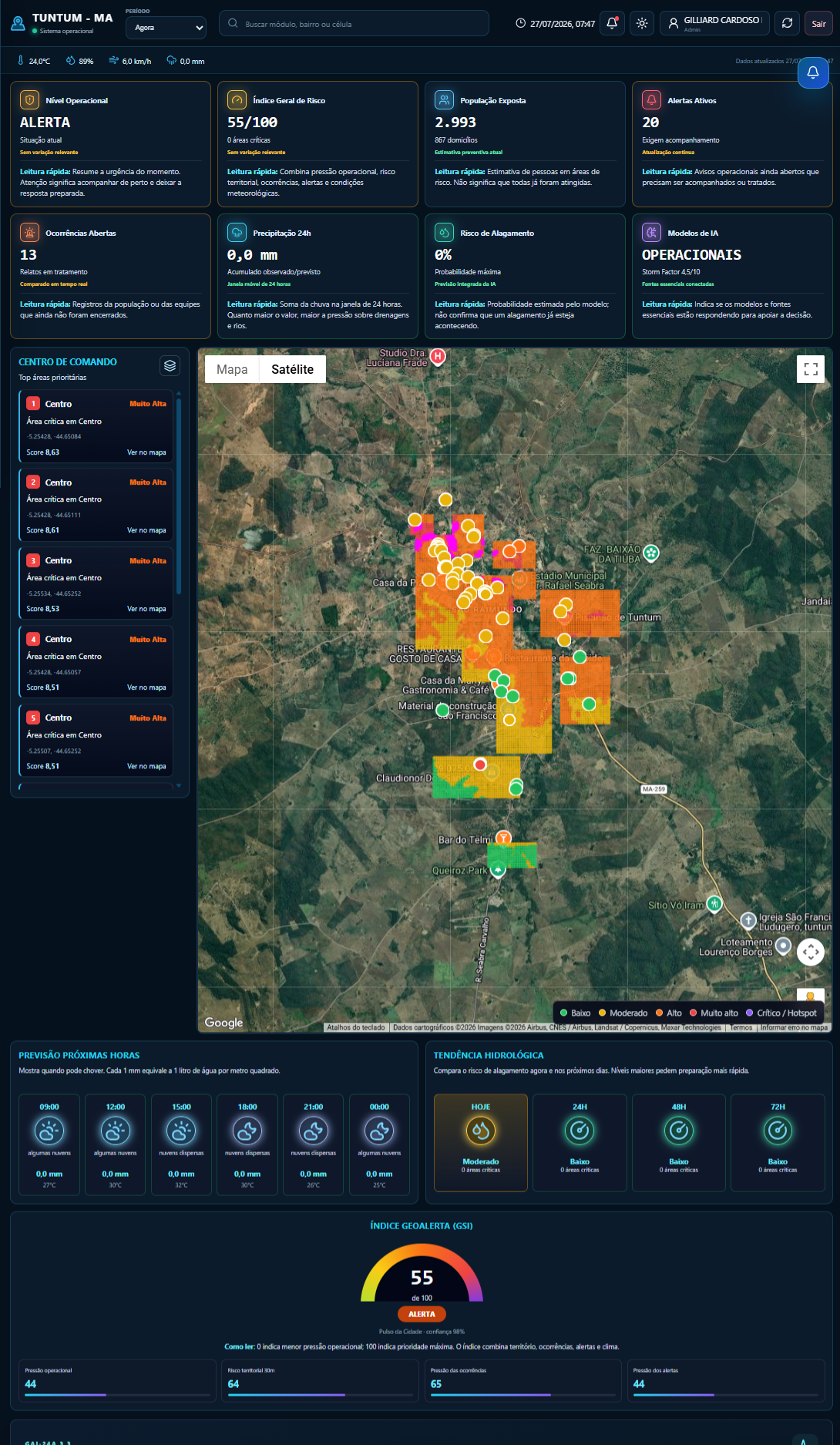This screenshot has height=1445, width=840.
Task: Click the Google logo on map
Action: [223, 1022]
